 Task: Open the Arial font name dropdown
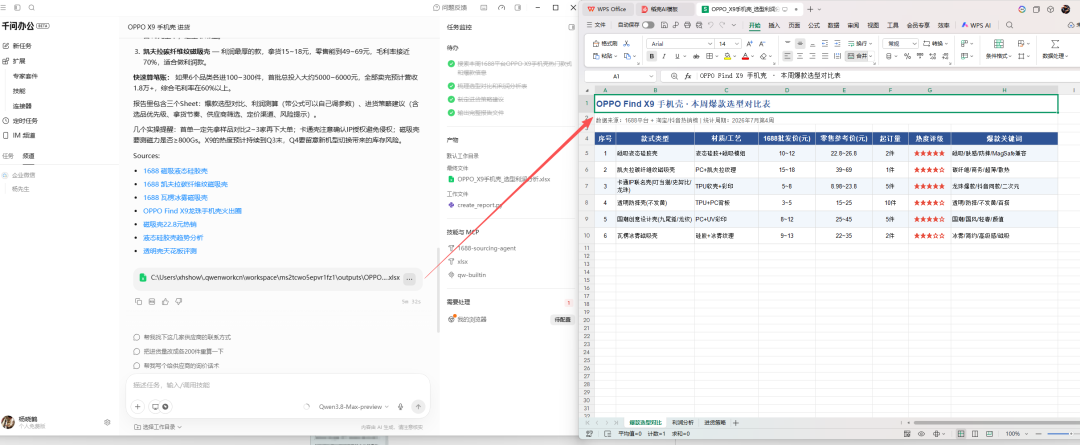708,43
